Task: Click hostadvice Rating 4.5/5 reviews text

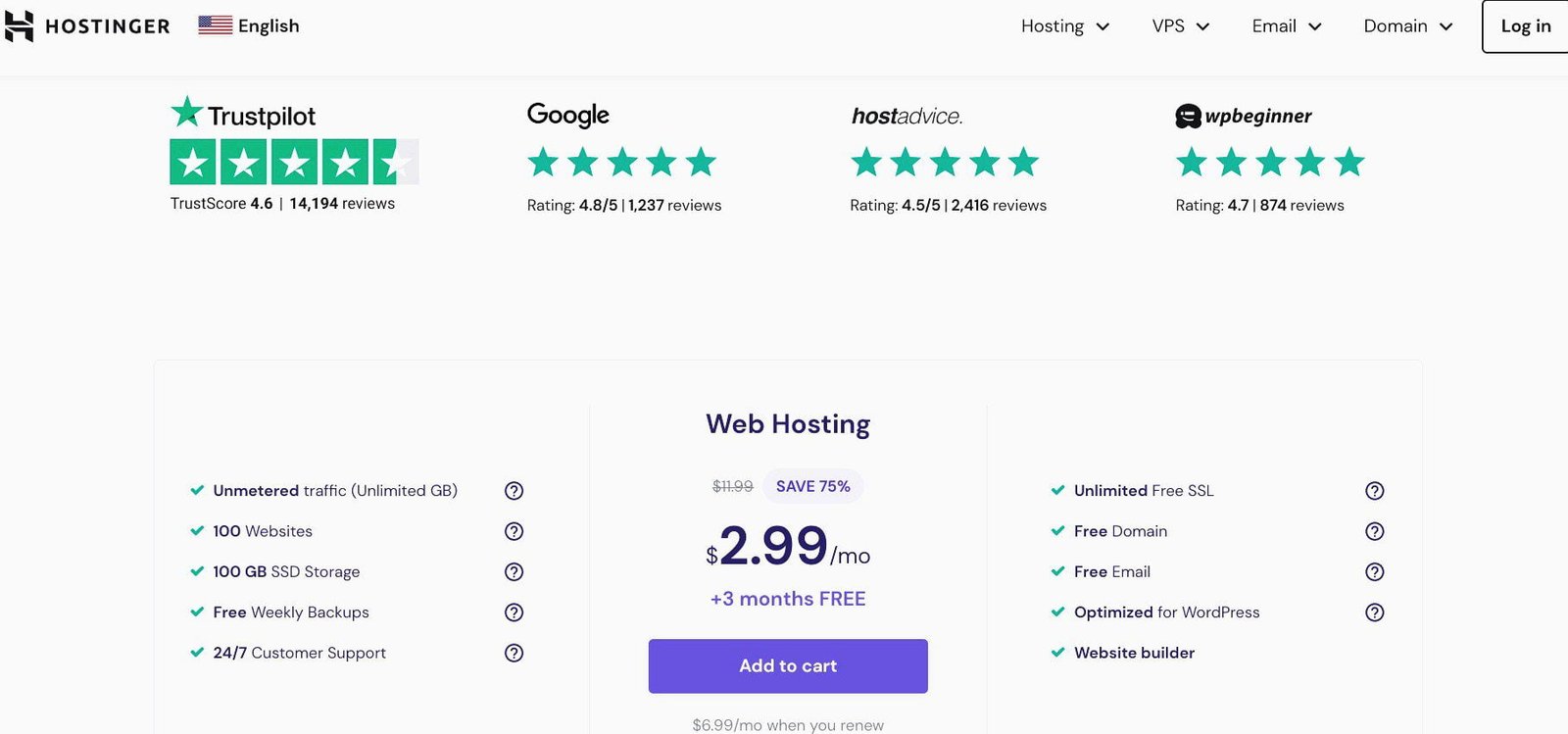Action: tap(948, 206)
